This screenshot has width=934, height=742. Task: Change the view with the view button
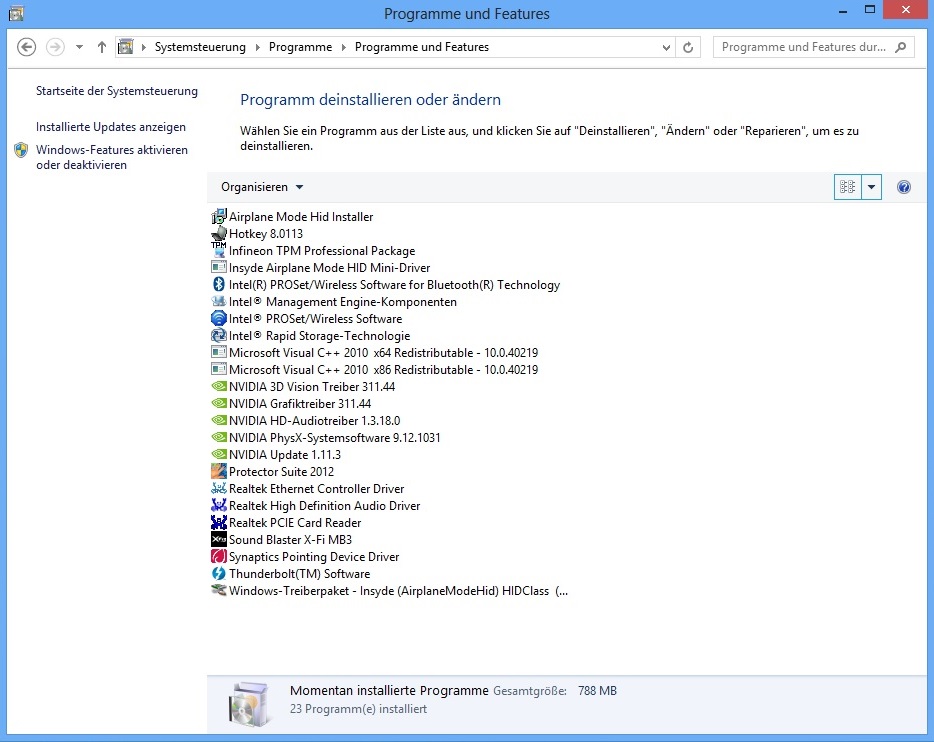848,187
